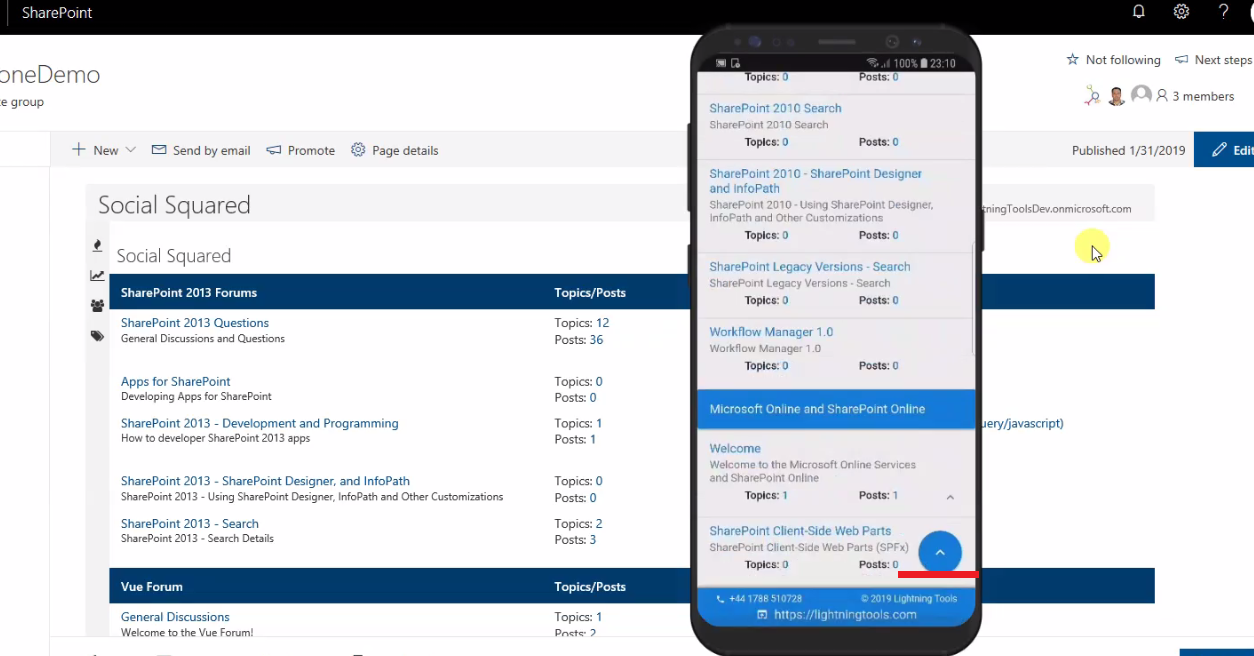Click the first colorful member avatar
The image size is (1254, 656).
(x=1093, y=95)
